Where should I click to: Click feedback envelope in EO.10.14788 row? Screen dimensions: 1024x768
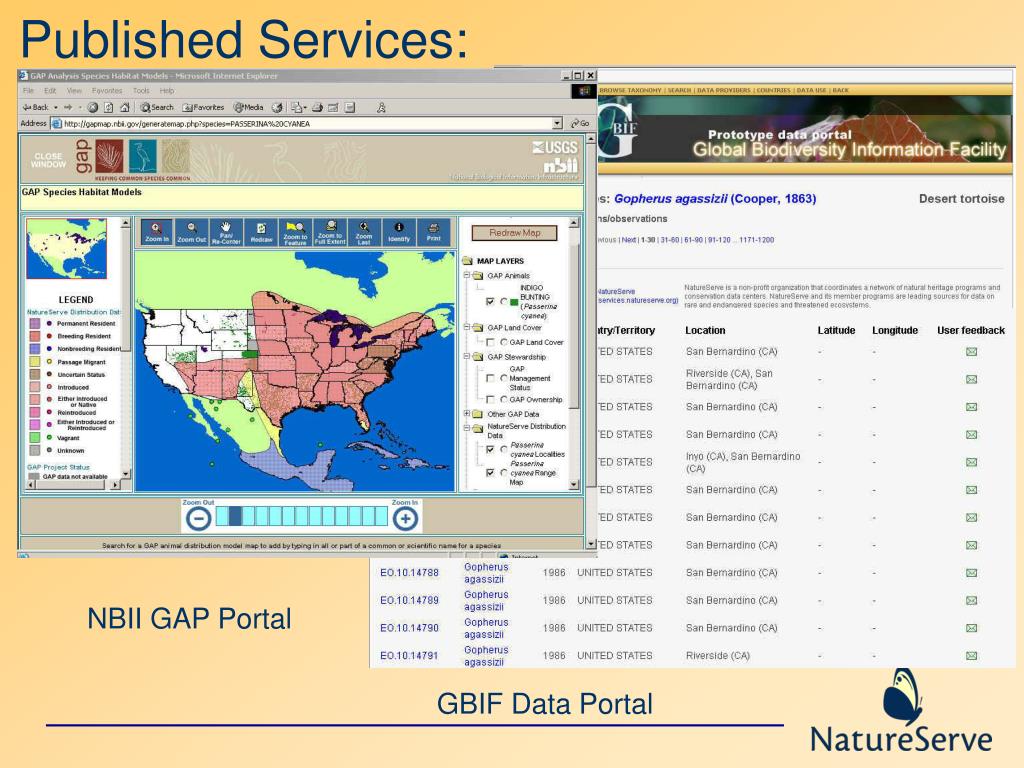pyautogui.click(x=971, y=573)
